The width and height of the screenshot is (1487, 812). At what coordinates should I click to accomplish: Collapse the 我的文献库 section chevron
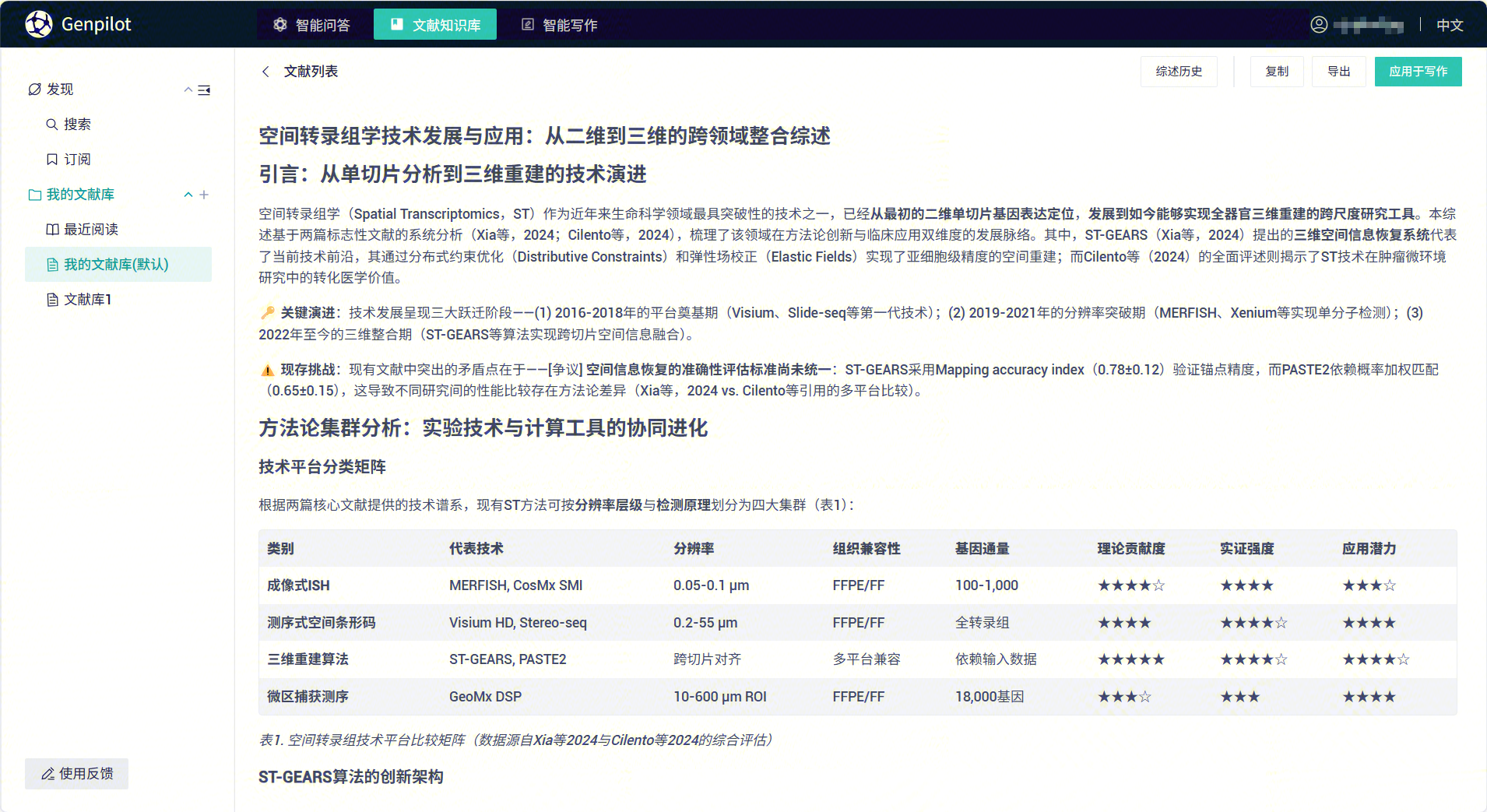tap(188, 195)
